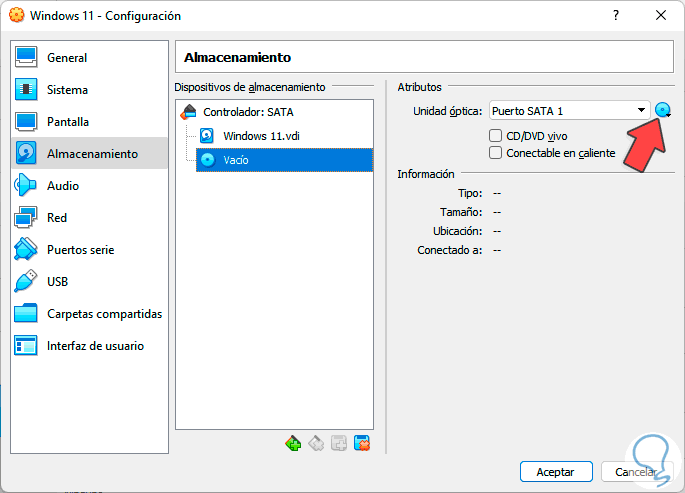Click the Unidad óptica label
The height and width of the screenshot is (493, 685).
[447, 111]
